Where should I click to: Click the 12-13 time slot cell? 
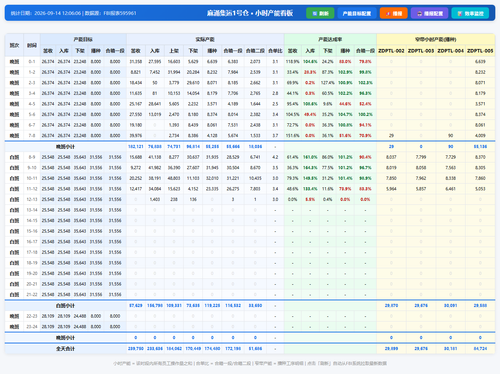tap(32, 199)
